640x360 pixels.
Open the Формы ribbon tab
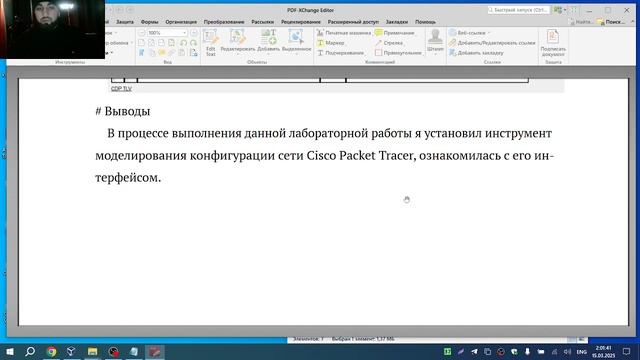(x=149, y=22)
